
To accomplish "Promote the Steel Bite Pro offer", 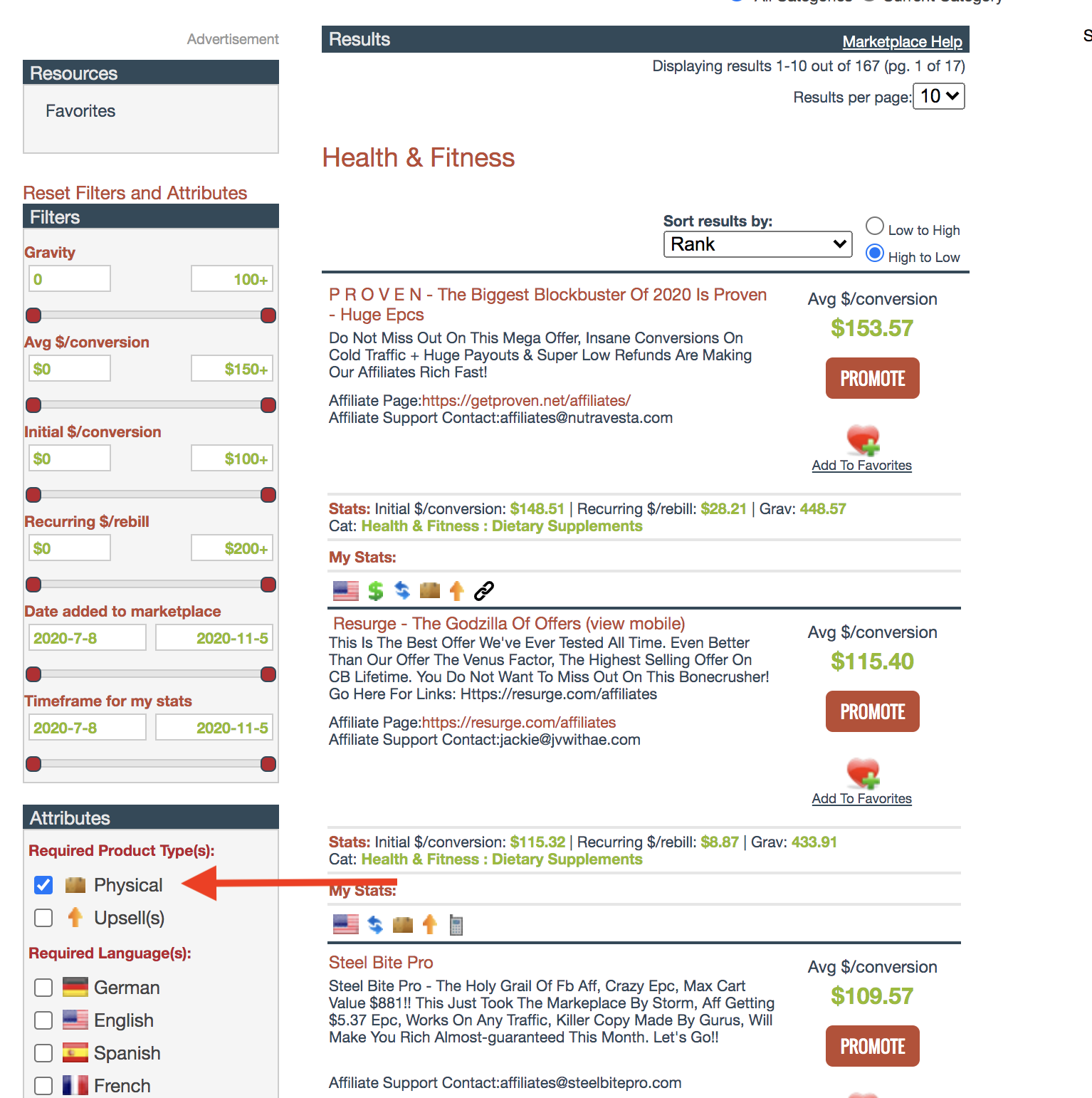I will 873,1046.
